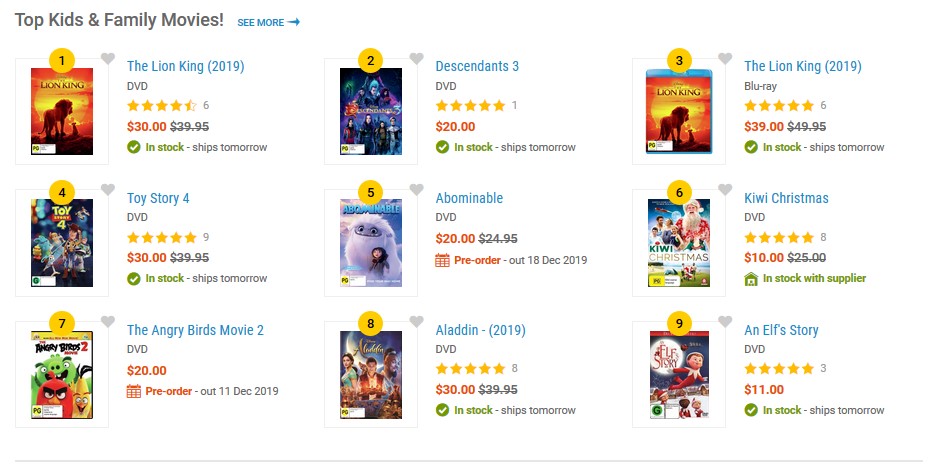Add The Lion King DVD to wishlist heart
Screen dimensions: 933x465
(x=108, y=58)
